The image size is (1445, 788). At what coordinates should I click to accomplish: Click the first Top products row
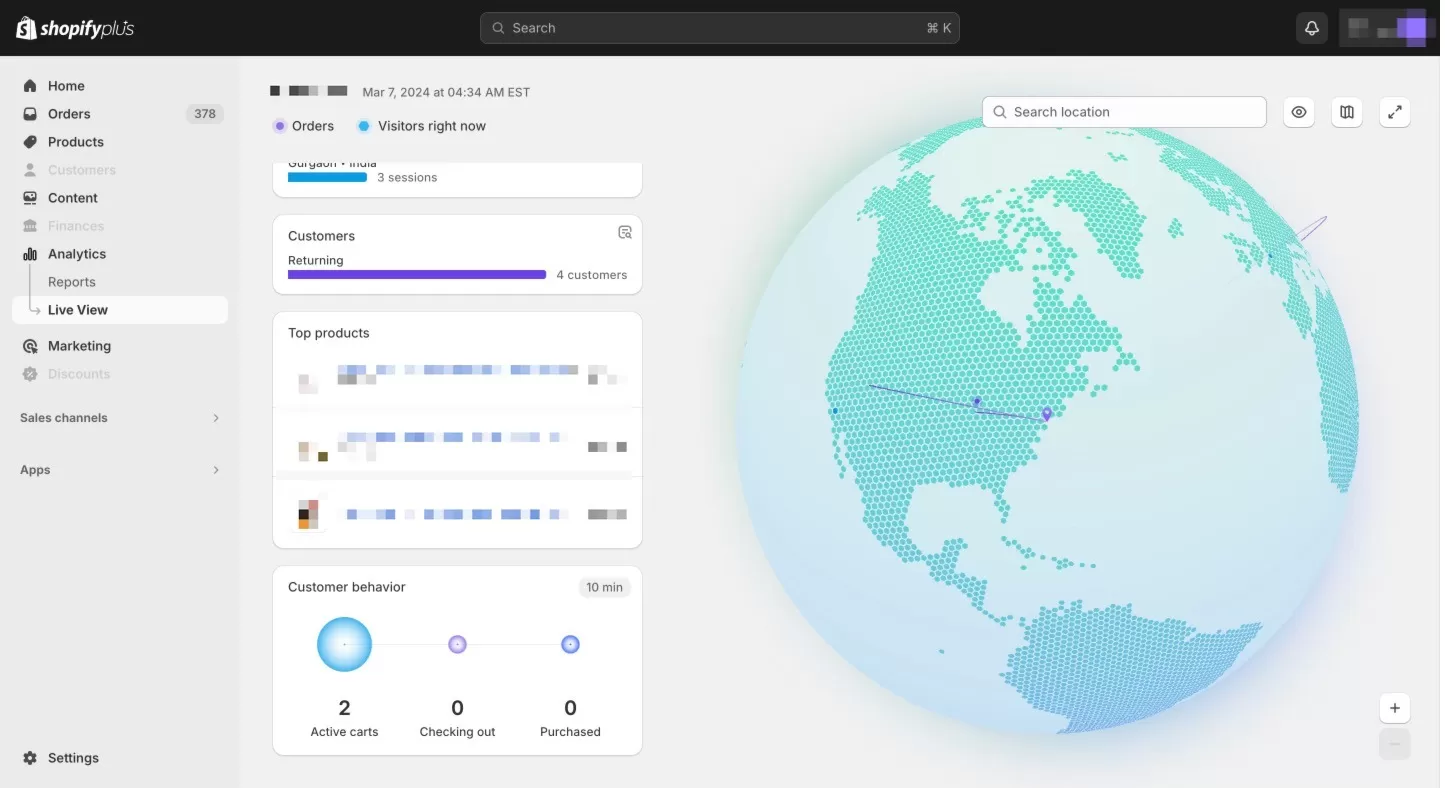click(457, 378)
